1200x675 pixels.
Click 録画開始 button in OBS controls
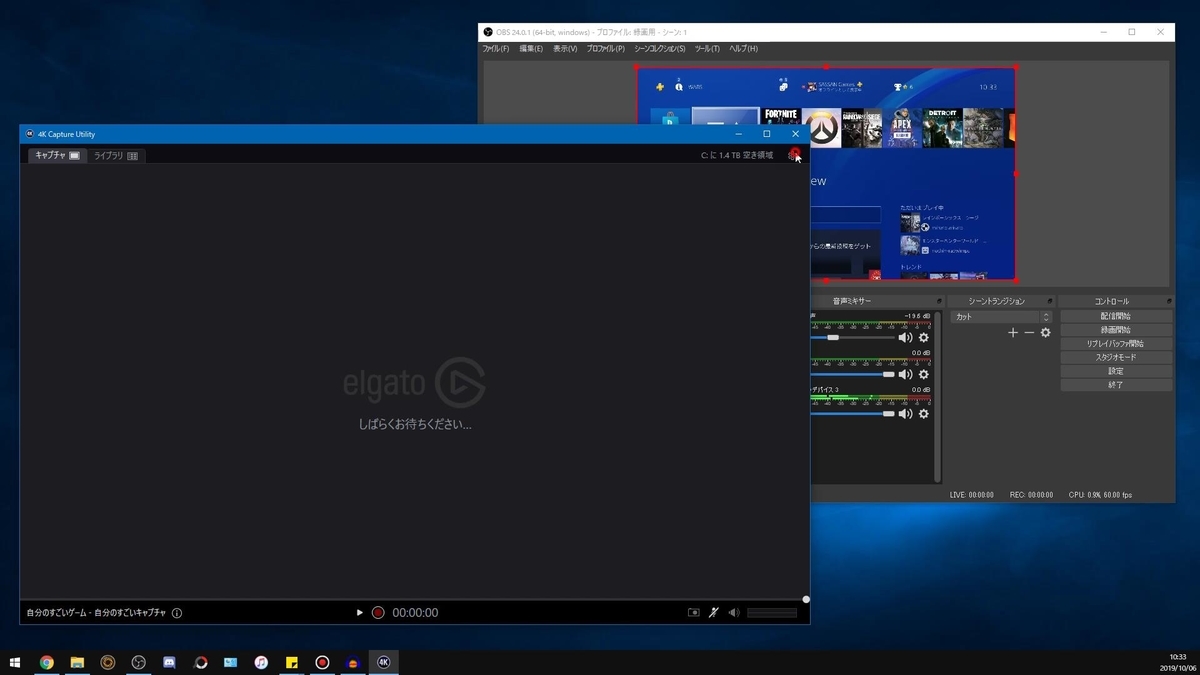coord(1116,330)
